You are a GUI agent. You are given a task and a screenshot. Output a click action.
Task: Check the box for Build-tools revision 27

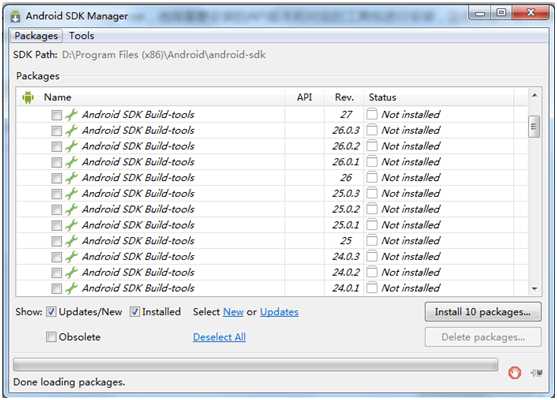(x=56, y=115)
